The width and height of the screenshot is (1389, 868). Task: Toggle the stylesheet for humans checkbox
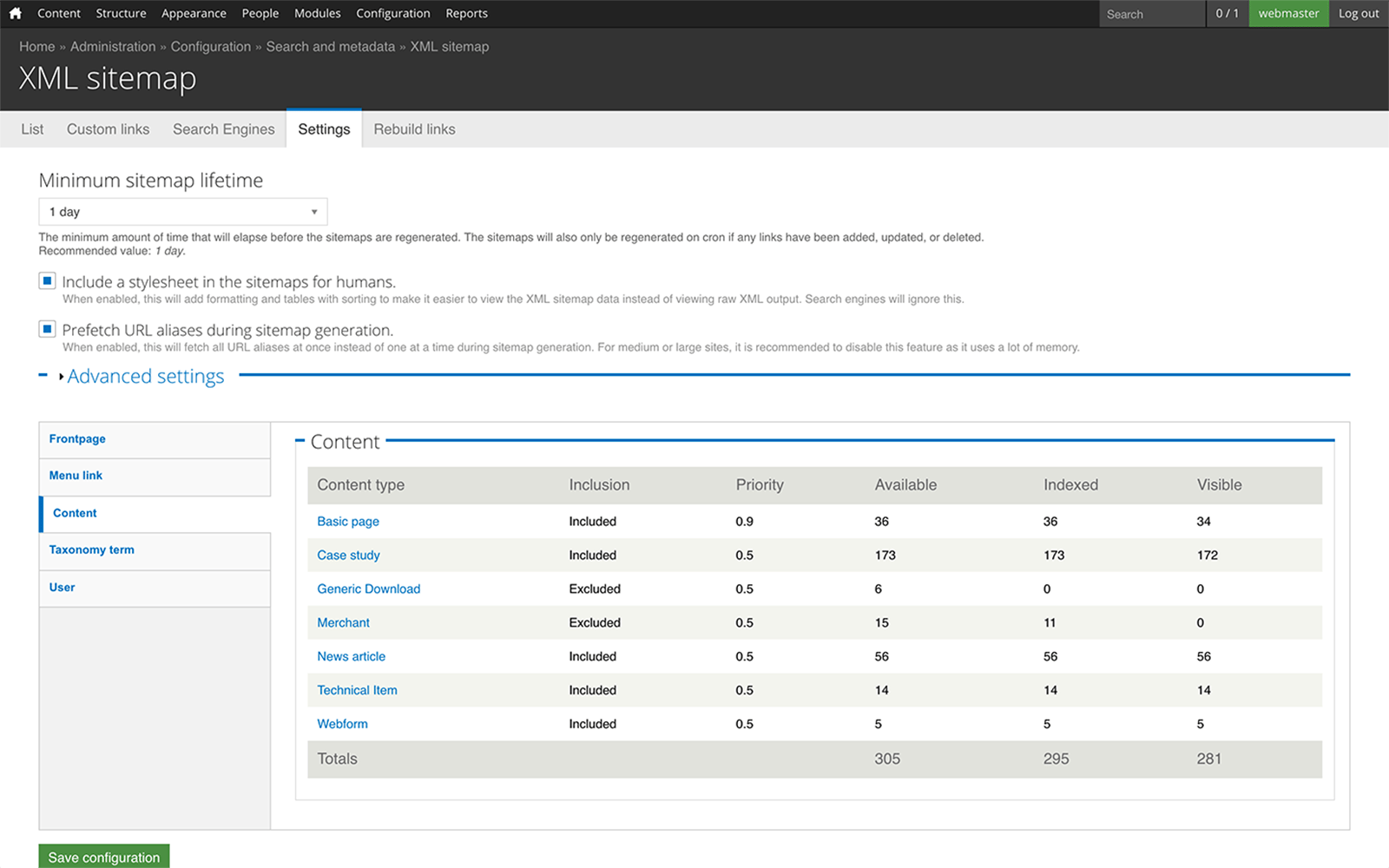pyautogui.click(x=48, y=281)
